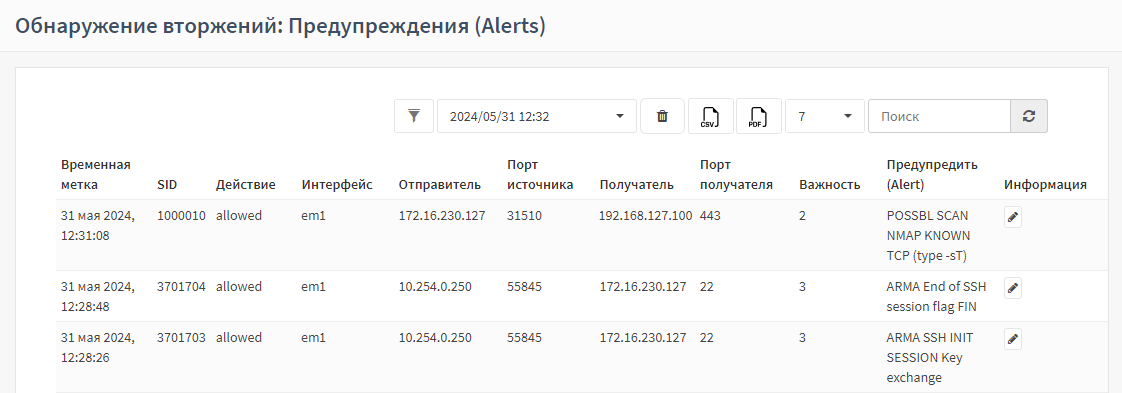Click the Важность column header

(x=829, y=185)
